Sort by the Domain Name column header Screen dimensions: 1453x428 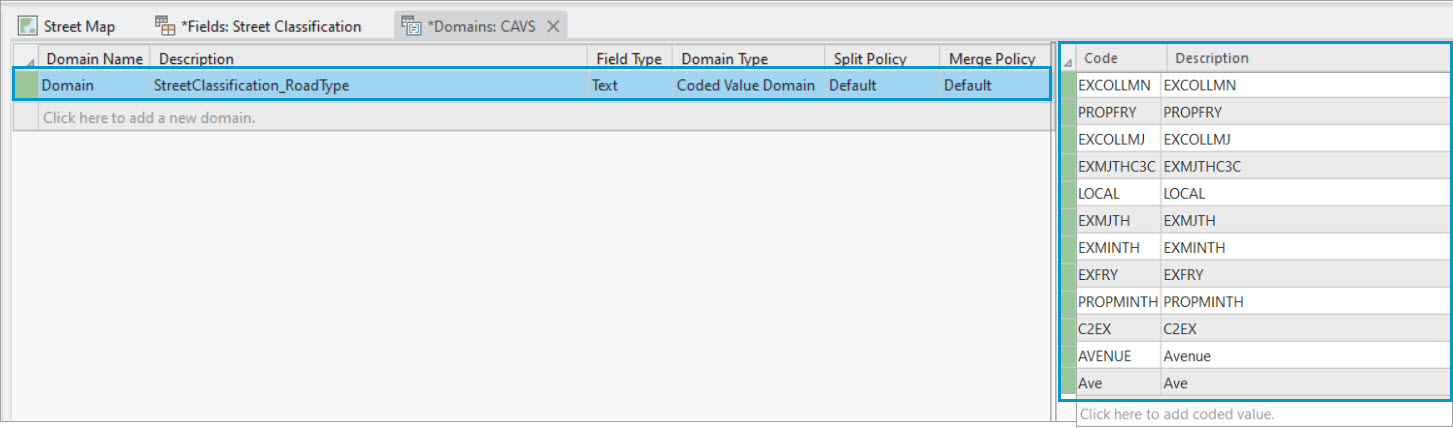[x=95, y=59]
